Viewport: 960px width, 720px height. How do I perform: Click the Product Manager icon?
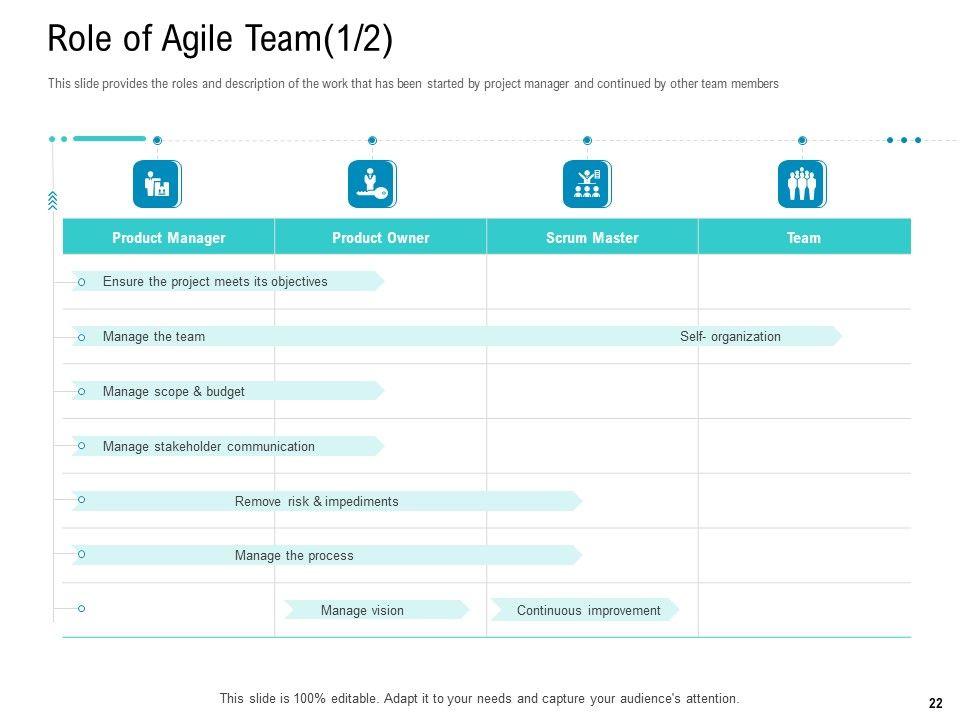point(157,185)
